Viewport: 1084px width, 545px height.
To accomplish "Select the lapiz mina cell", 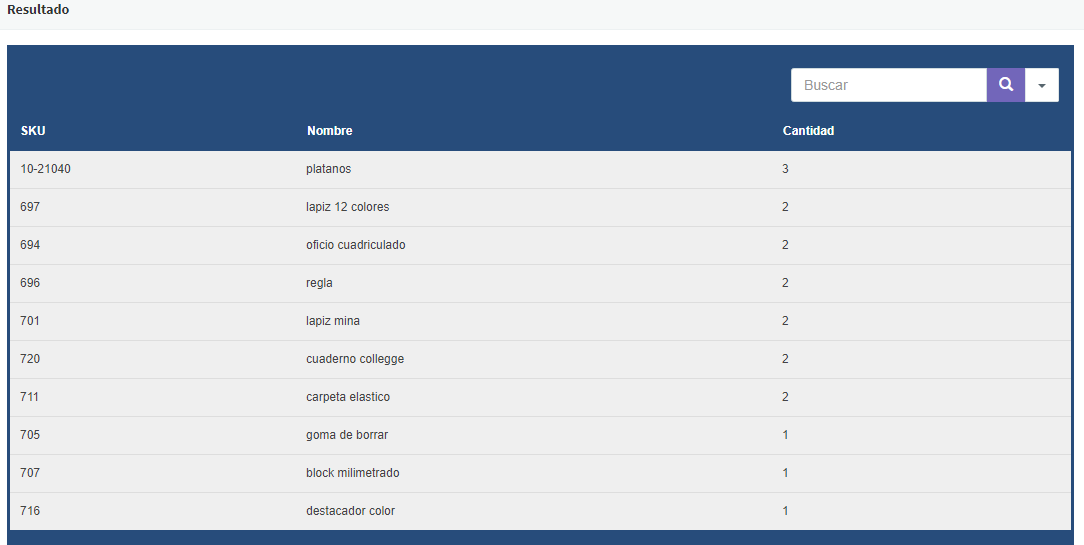I will (x=333, y=321).
